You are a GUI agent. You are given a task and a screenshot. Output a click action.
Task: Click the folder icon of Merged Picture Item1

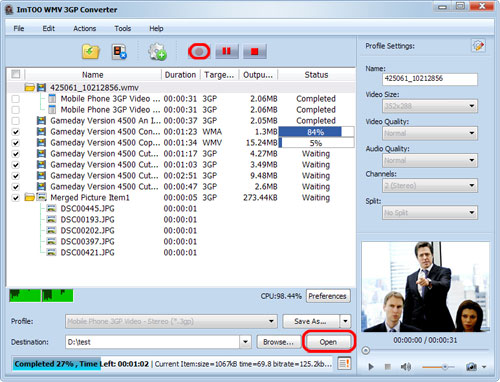click(29, 197)
